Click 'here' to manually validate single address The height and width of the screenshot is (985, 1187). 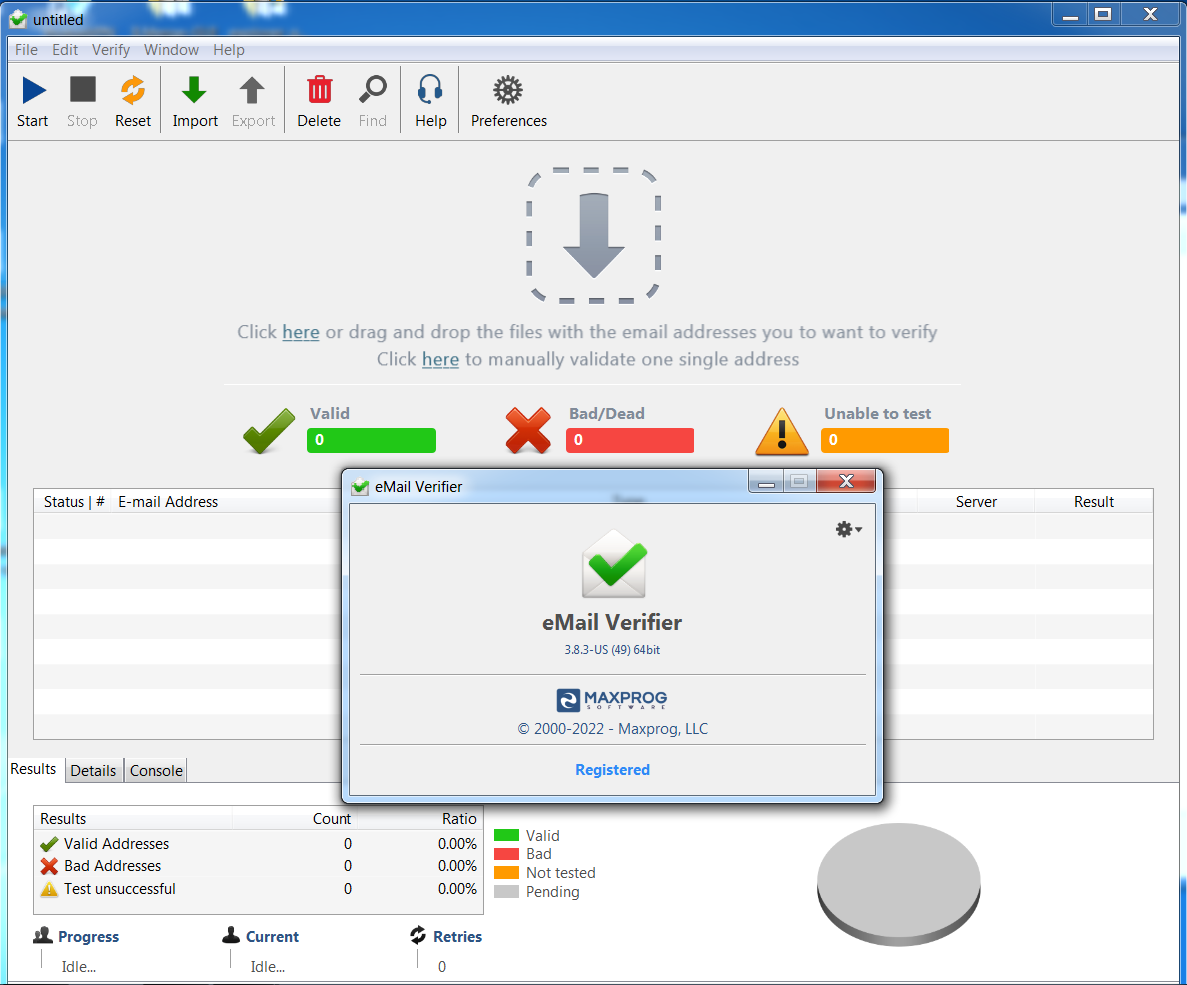tap(440, 359)
